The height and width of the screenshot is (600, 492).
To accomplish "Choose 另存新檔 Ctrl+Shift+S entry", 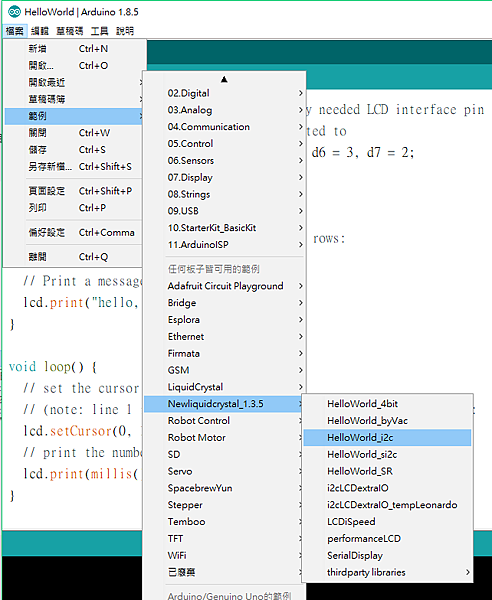I will click(x=73, y=166).
